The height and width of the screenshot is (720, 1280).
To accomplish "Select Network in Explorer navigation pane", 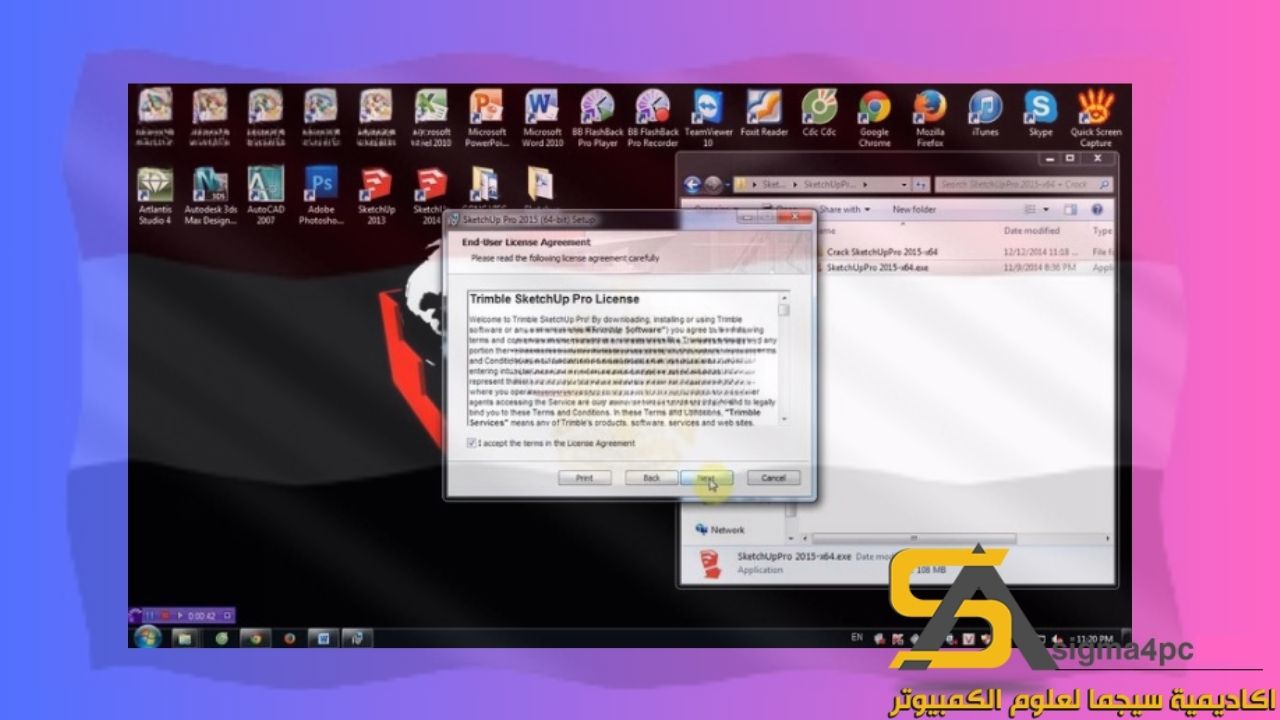I will point(719,529).
